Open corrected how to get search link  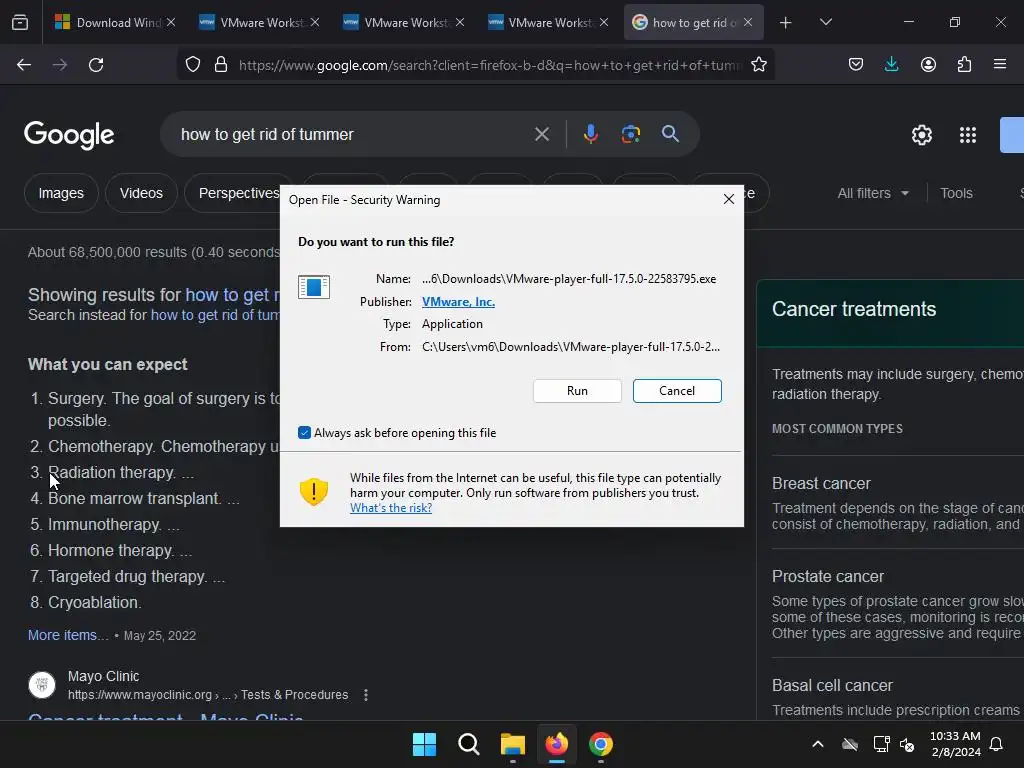pyautogui.click(x=232, y=295)
